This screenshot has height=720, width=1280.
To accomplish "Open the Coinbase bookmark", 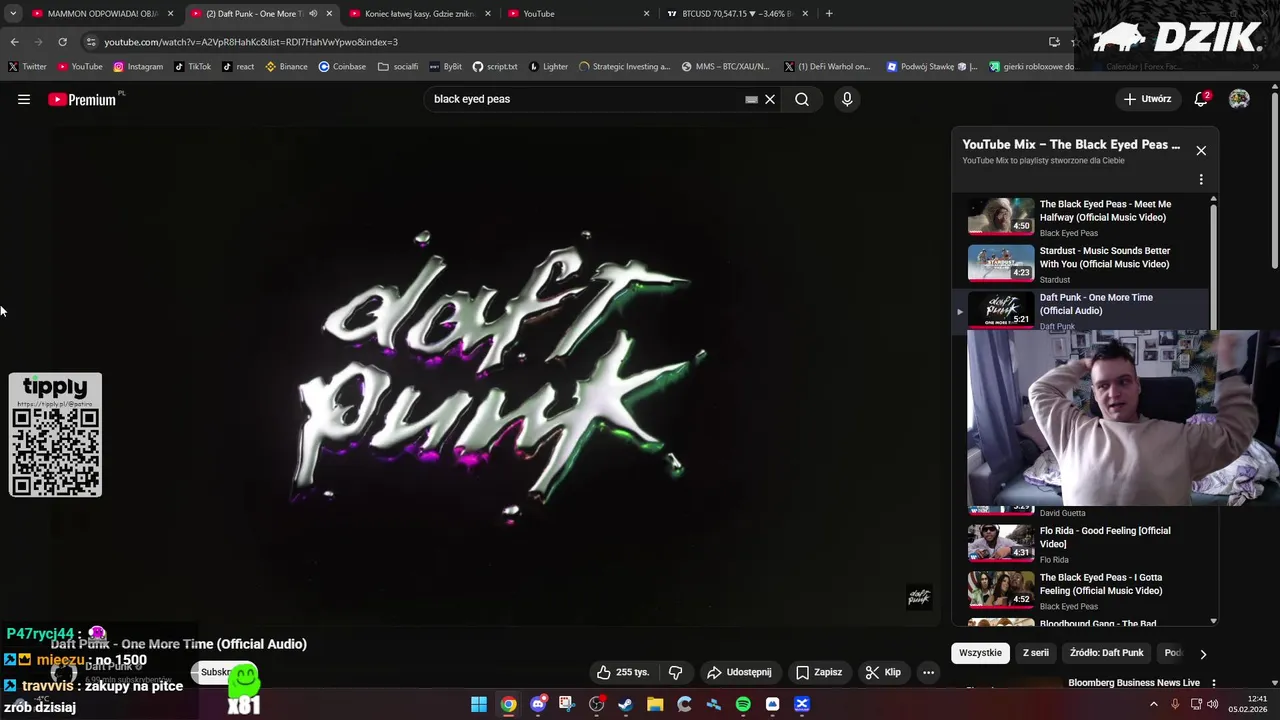I will pyautogui.click(x=342, y=67).
